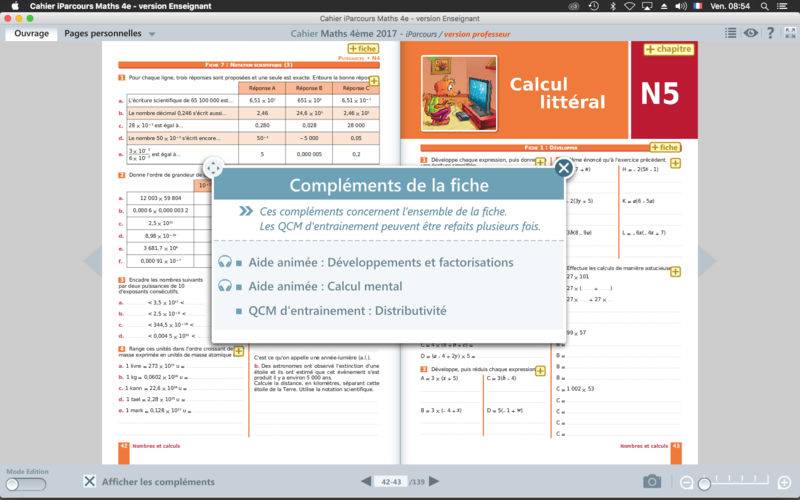Click the +chapitre button on N5 header
800x500 pixels.
(x=668, y=49)
